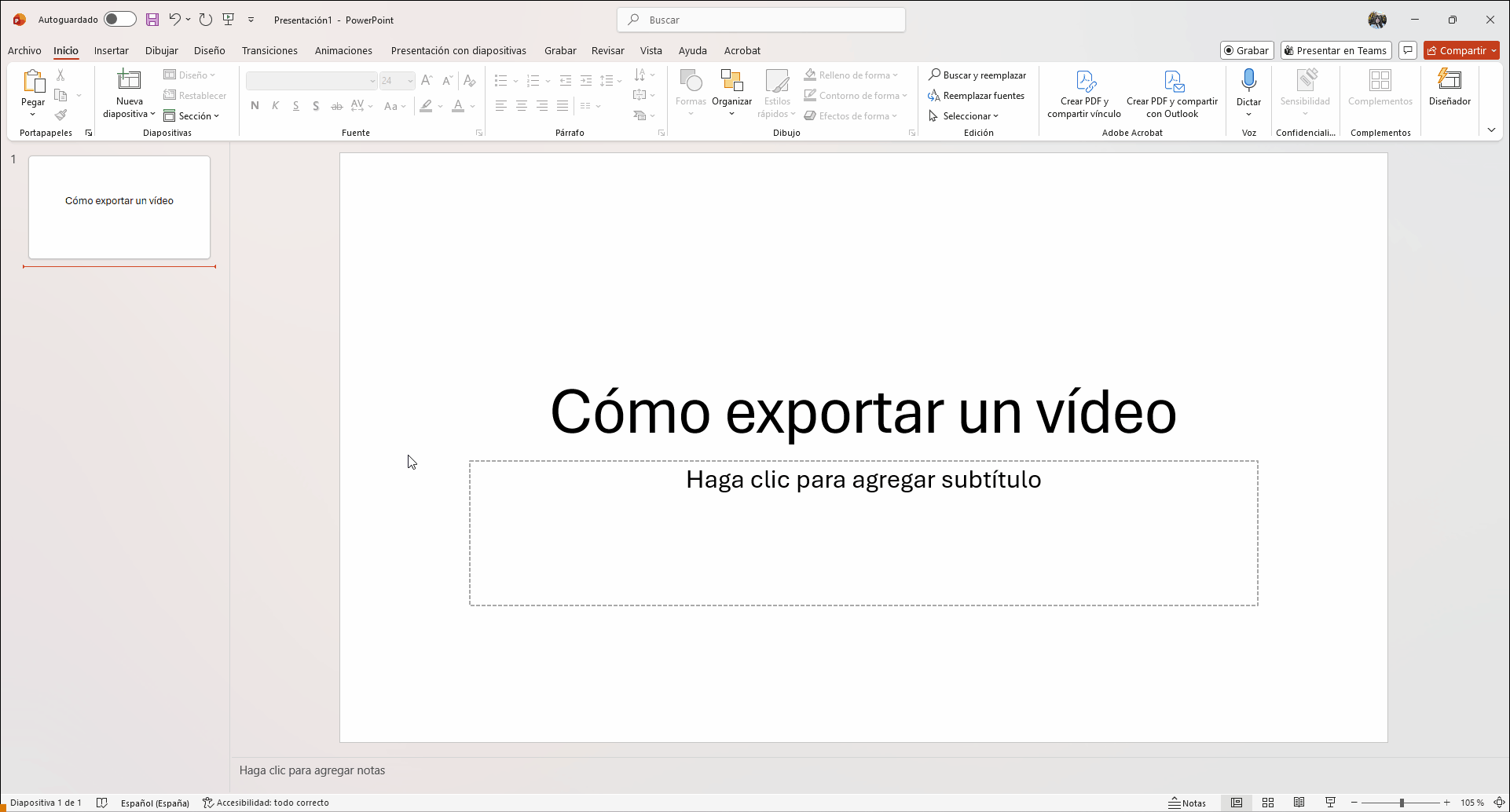Select slide 1 thumbnail
The height and width of the screenshot is (812, 1510).
119,207
